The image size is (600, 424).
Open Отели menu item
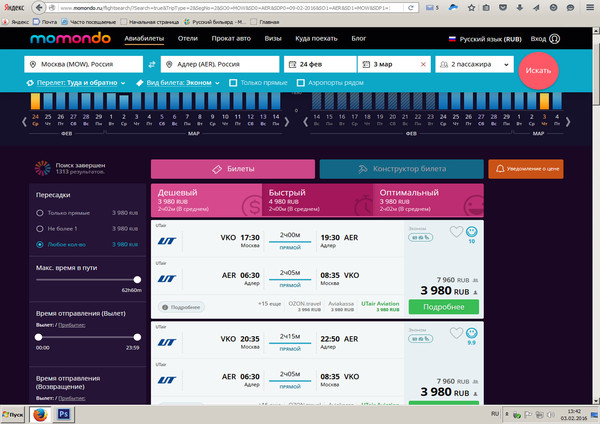point(188,39)
